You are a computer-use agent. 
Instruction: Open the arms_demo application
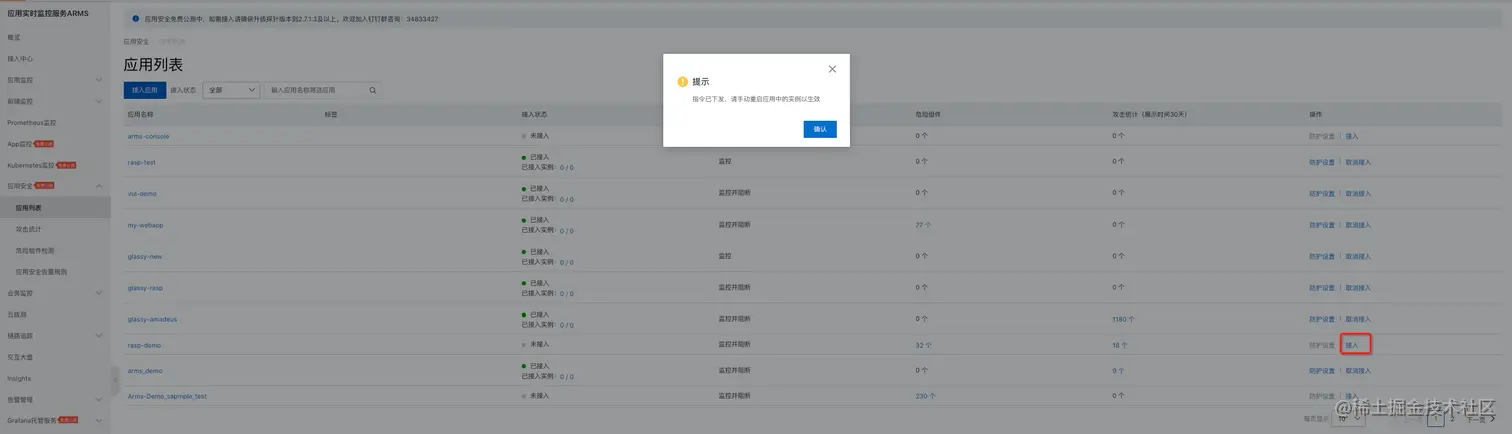(145, 370)
